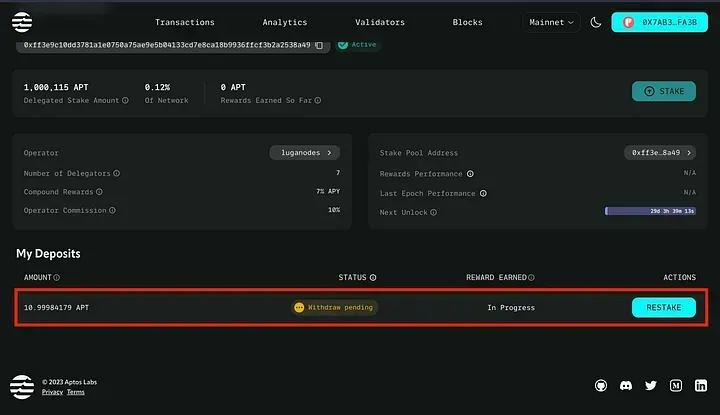Image resolution: width=720 pixels, height=415 pixels.
Task: Click the 1,000,115 APT delegated stake value
Action: coord(56,87)
